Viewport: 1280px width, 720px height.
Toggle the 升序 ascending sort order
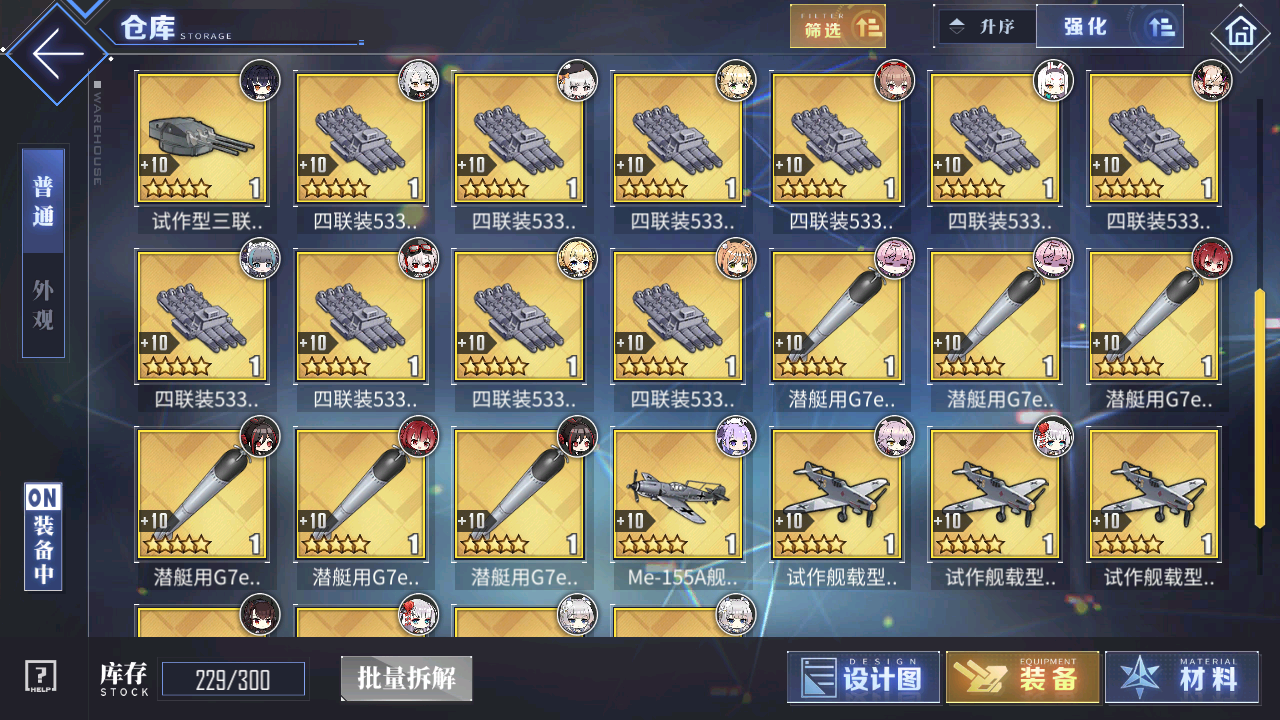pyautogui.click(x=984, y=27)
